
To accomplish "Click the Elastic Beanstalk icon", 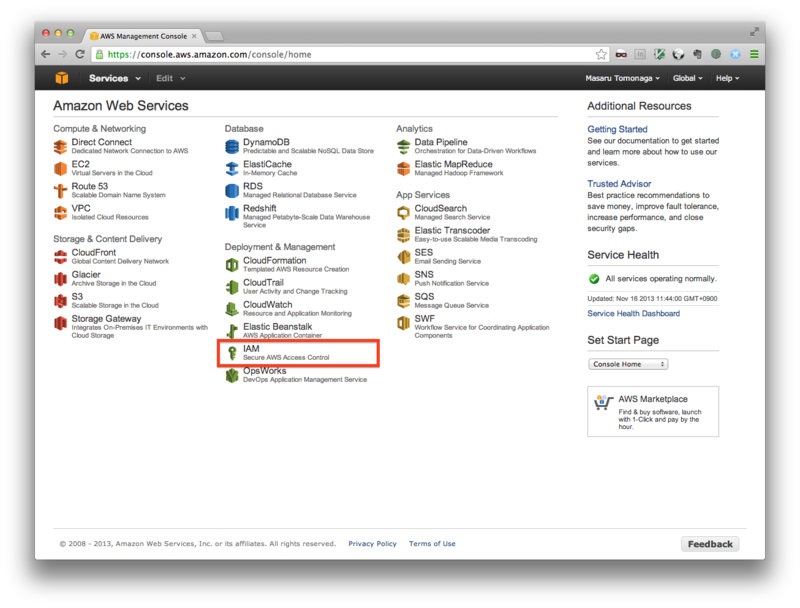I will tap(232, 331).
